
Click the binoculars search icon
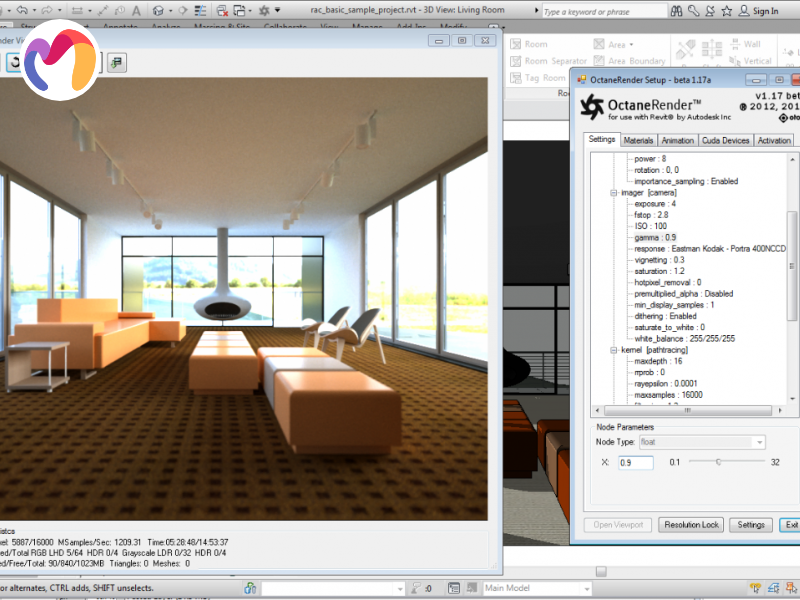(x=677, y=11)
